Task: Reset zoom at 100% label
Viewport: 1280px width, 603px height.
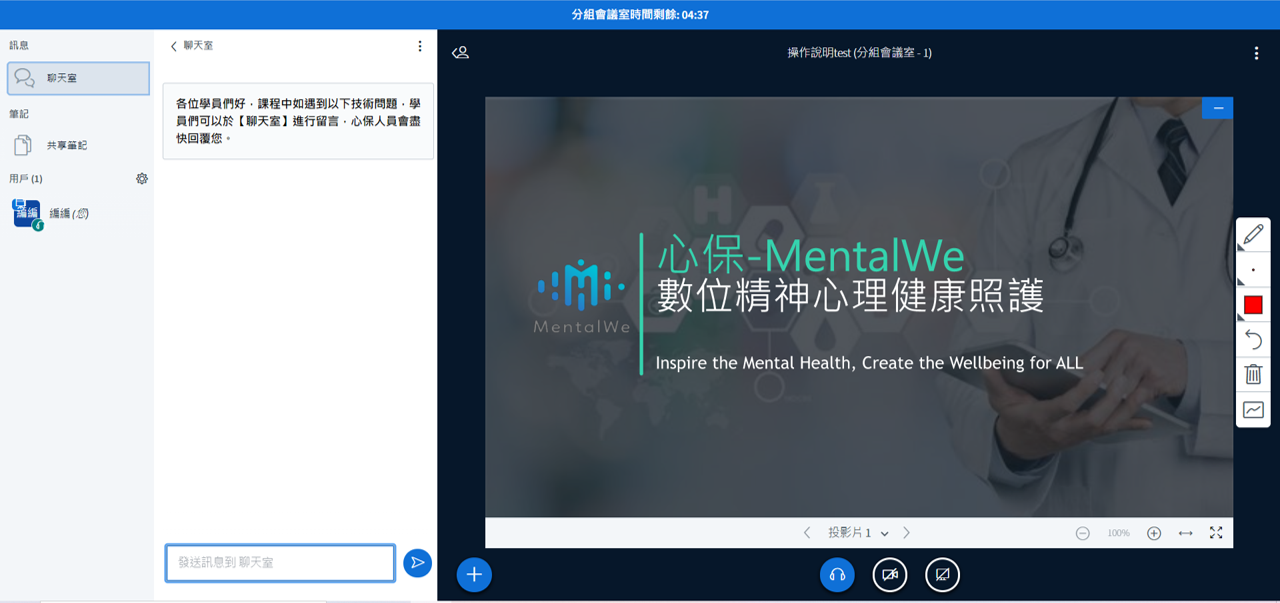Action: 1118,533
